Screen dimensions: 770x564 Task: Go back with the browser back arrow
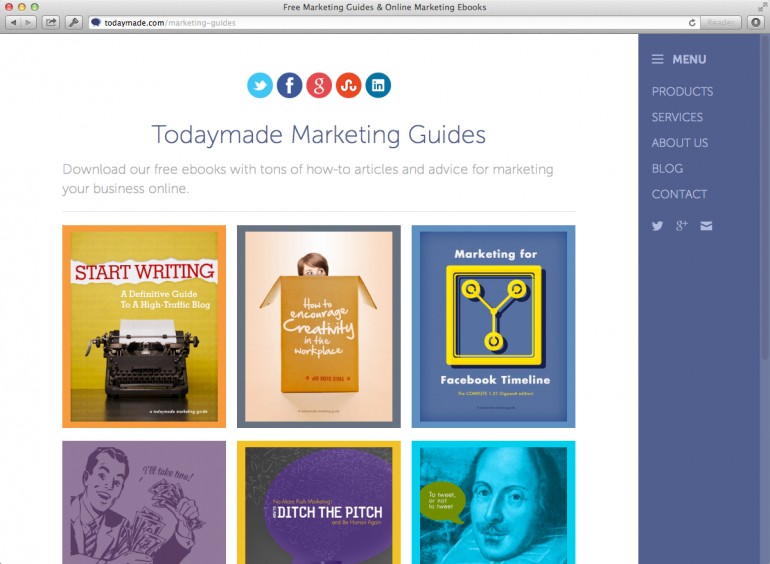click(x=13, y=23)
